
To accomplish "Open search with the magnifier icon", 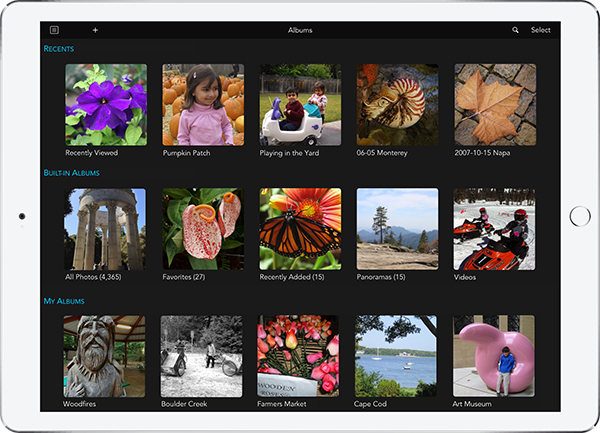I will (x=516, y=30).
